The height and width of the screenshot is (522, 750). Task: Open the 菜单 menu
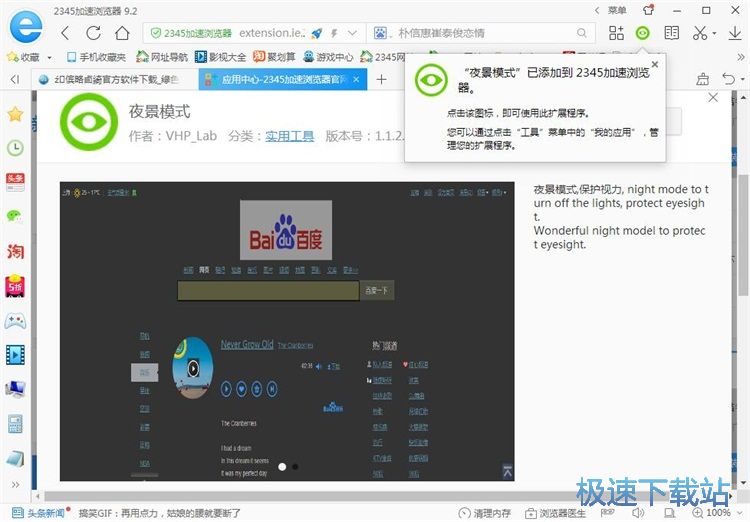[617, 10]
